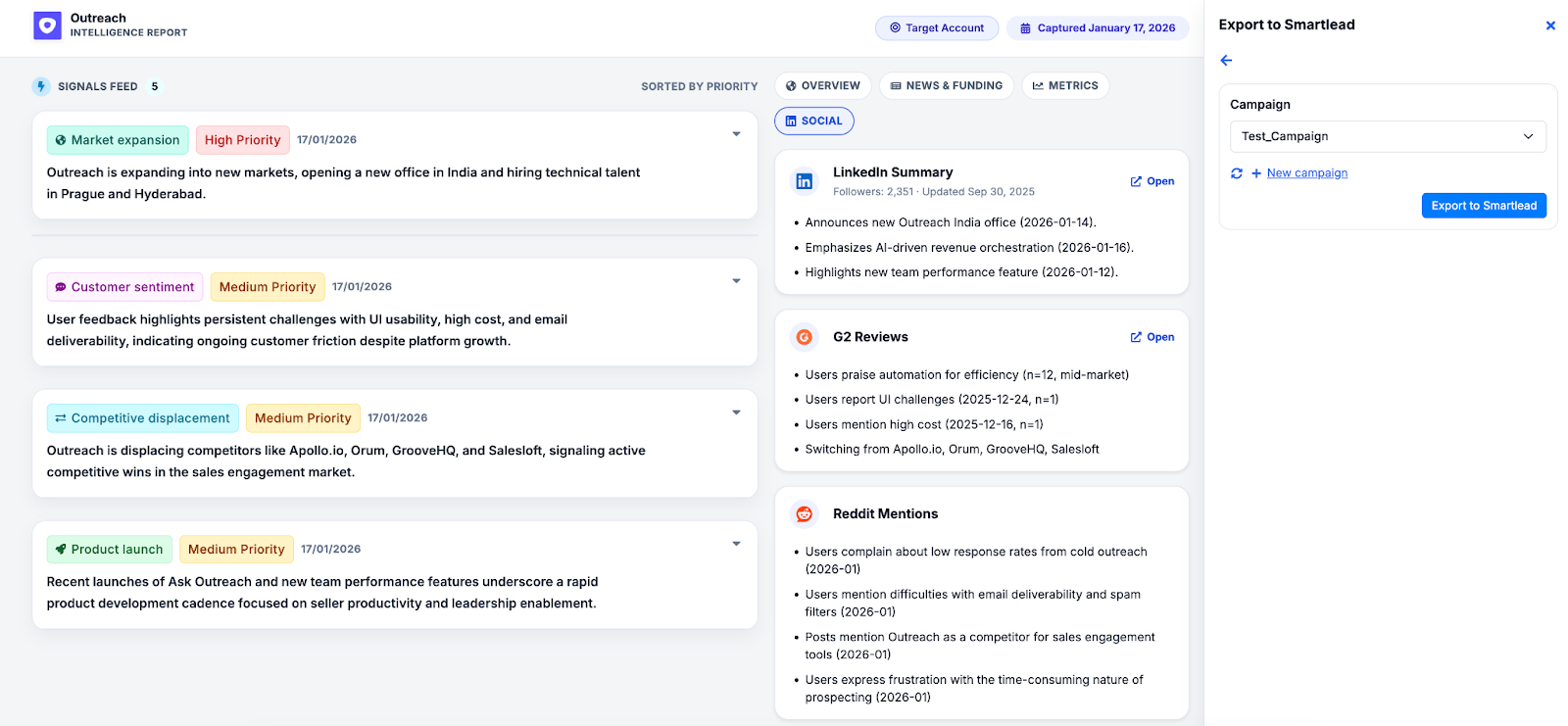Click Medium Priority tag on Customer sentiment

pyautogui.click(x=268, y=287)
